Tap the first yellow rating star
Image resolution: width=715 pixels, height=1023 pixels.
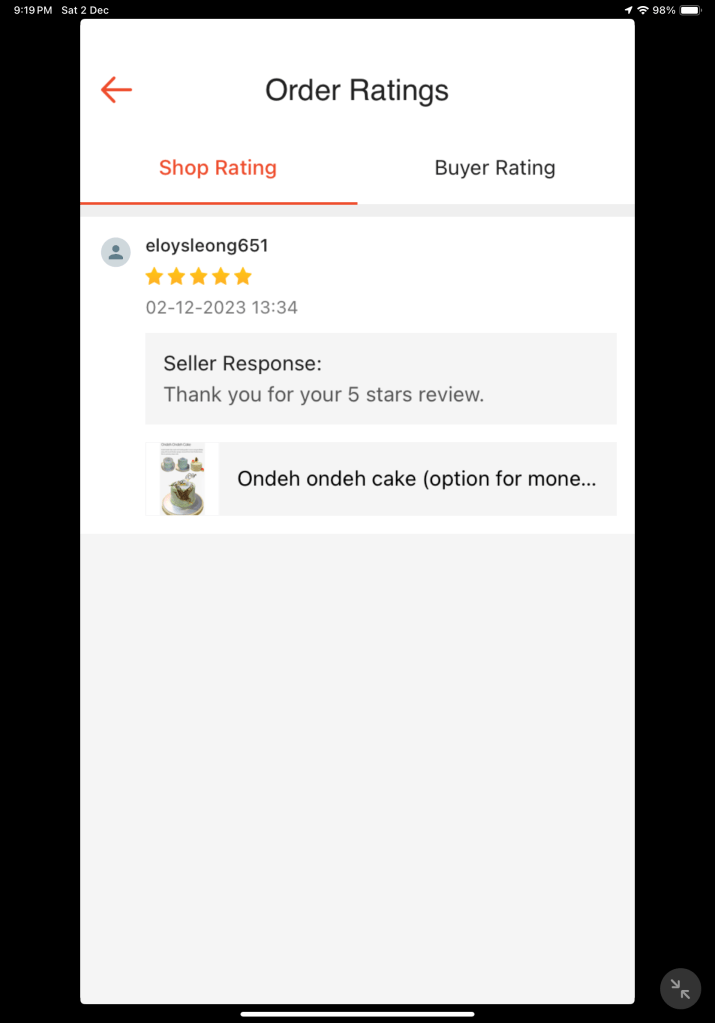[x=154, y=277]
